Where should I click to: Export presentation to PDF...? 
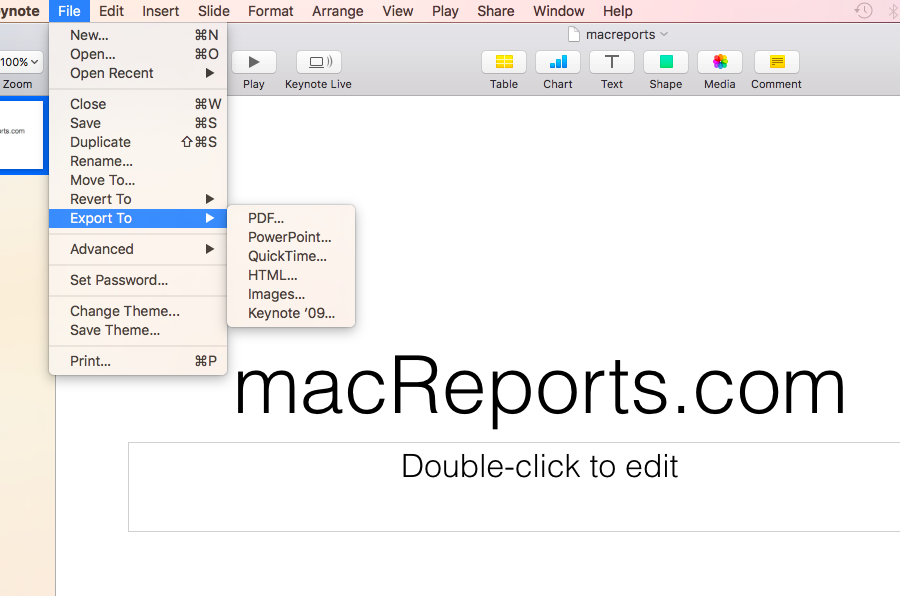(x=291, y=218)
